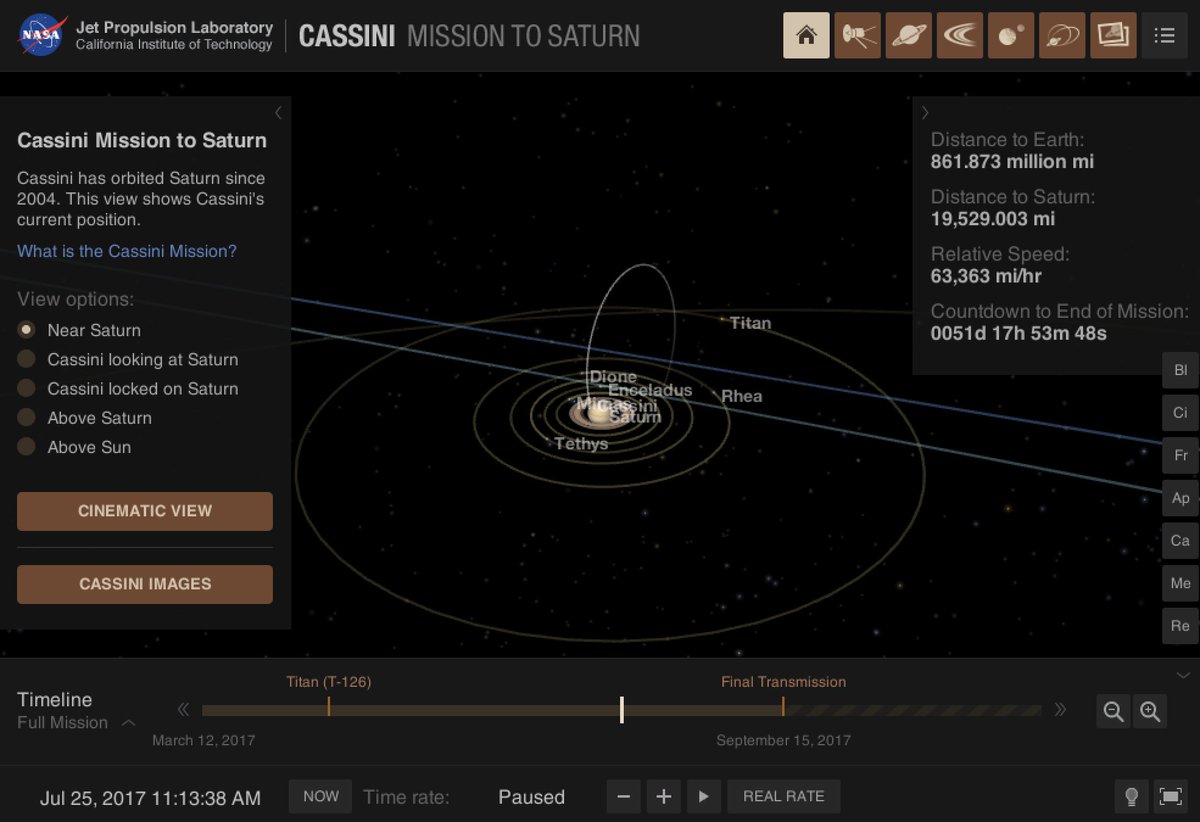Screen dimensions: 1200x822
Task: Go to the Home tab
Action: [x=806, y=36]
